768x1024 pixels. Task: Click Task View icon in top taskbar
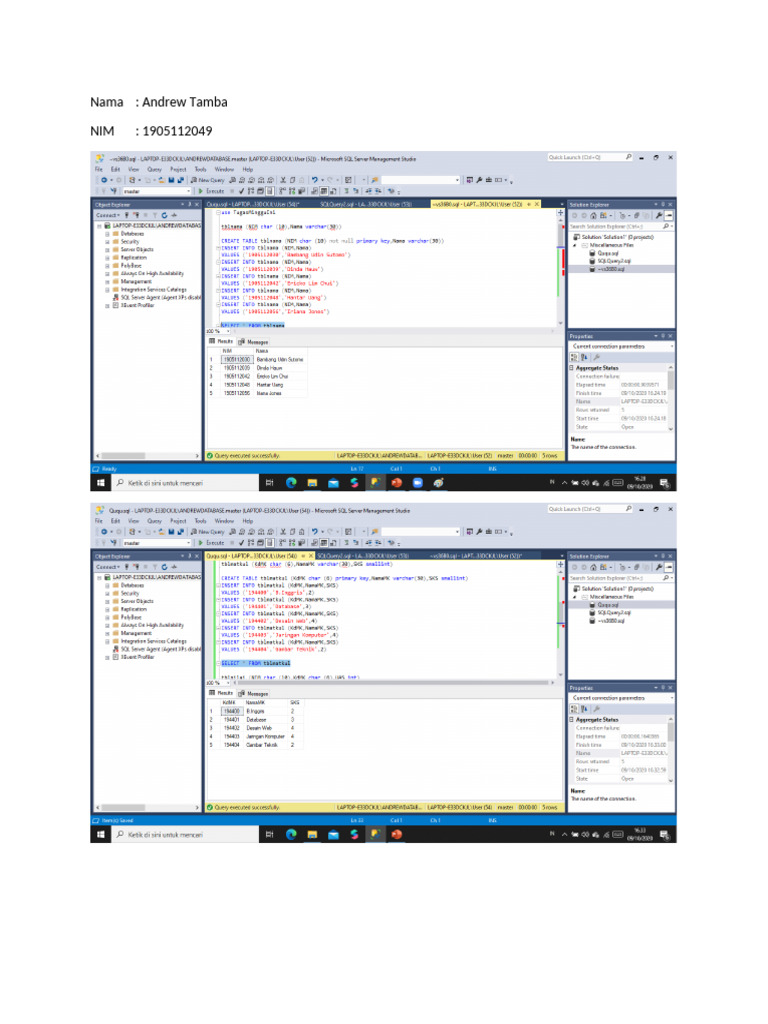point(270,483)
